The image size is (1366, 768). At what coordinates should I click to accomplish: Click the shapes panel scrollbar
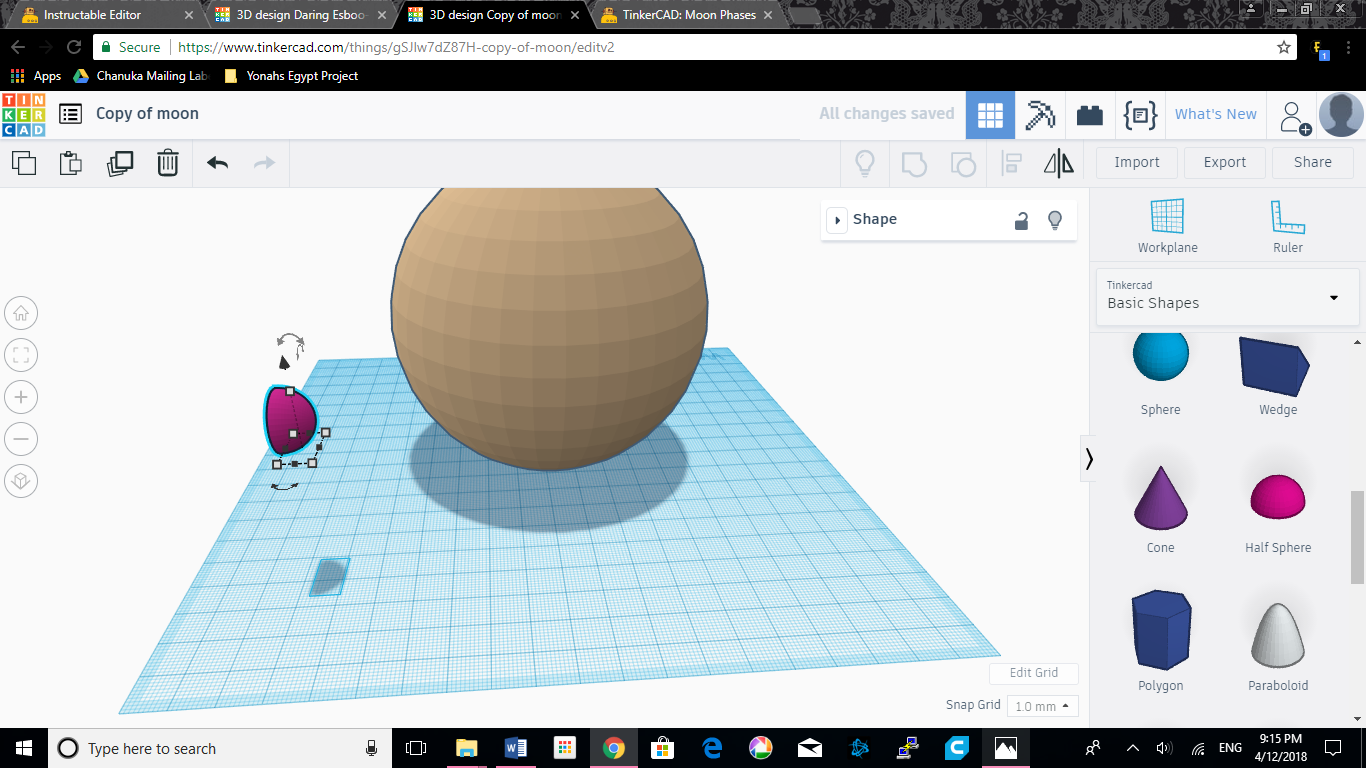(x=1357, y=537)
